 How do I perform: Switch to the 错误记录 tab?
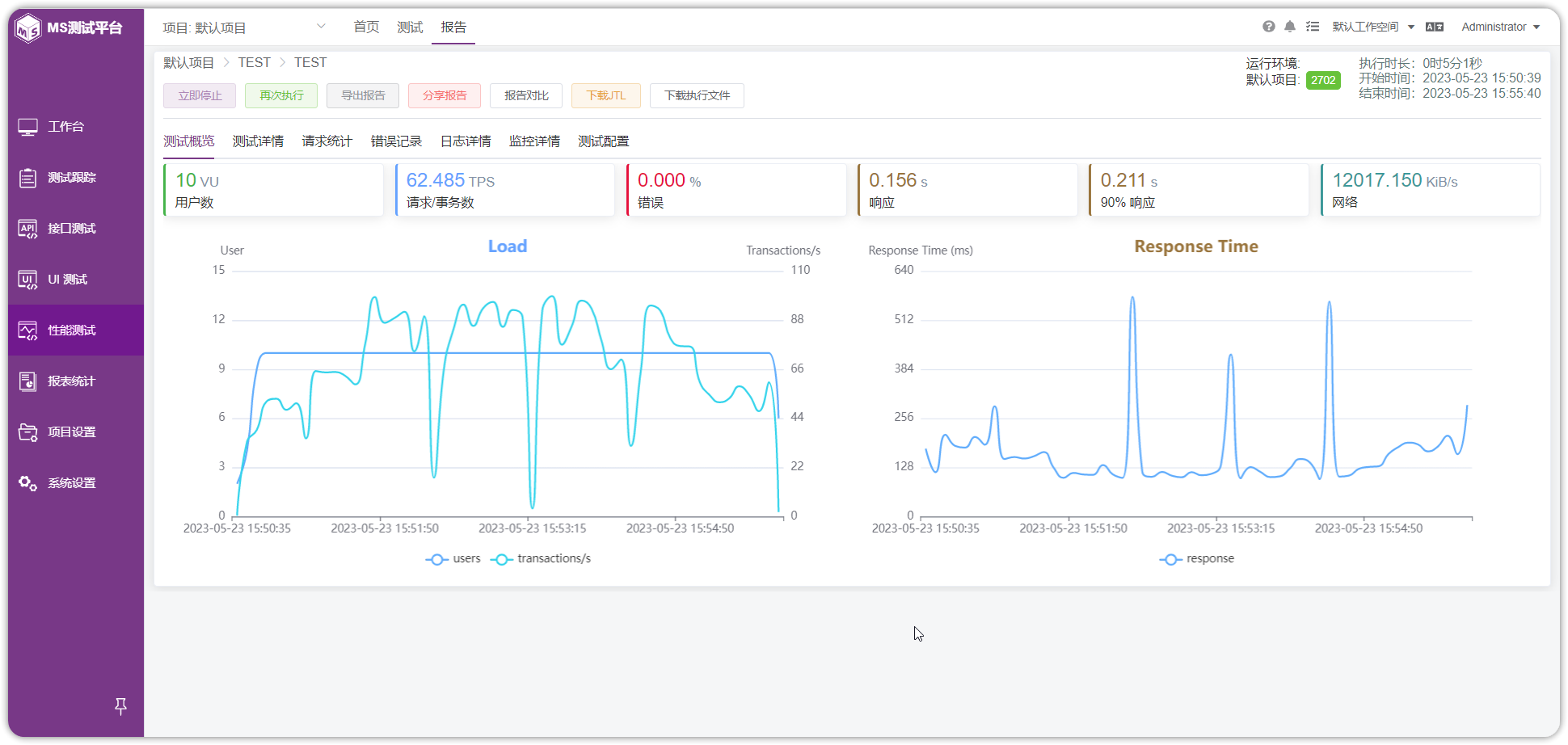pos(396,141)
